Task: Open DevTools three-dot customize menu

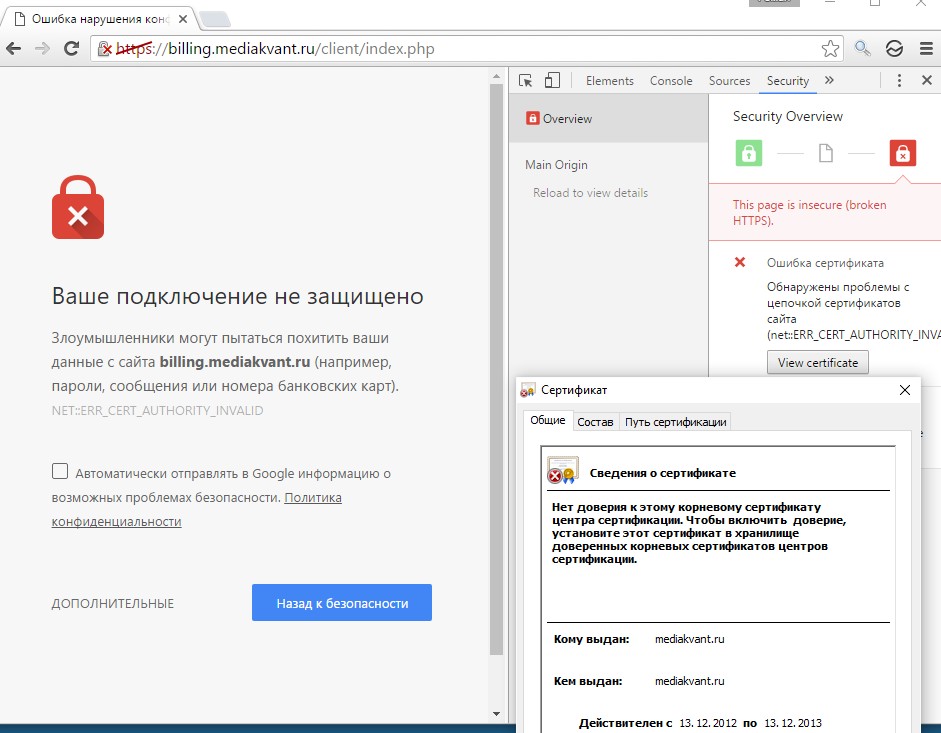Action: click(x=899, y=81)
